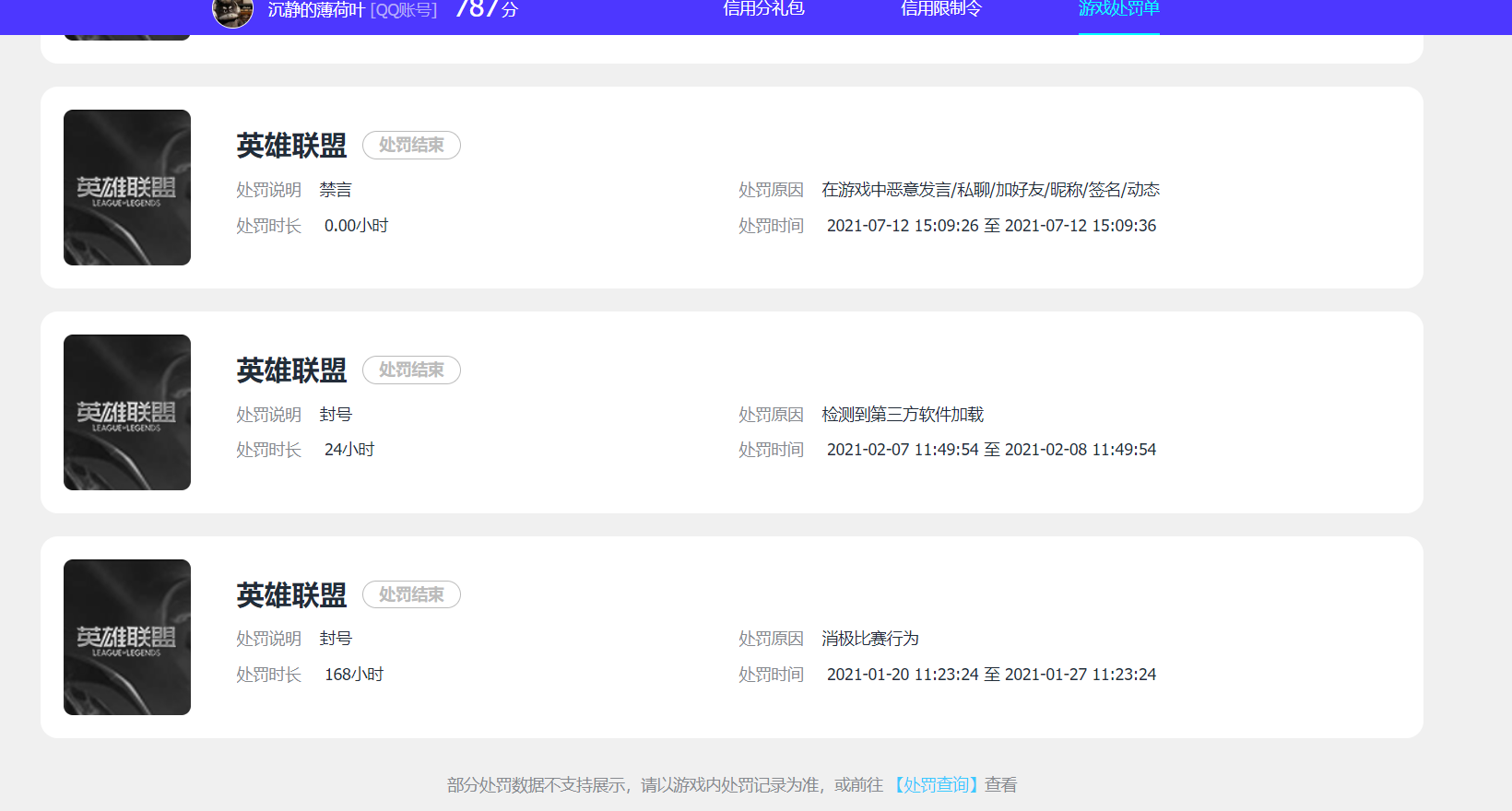This screenshot has height=811, width=1512.
Task: Click 英雄联盟 title of the 消极比赛行为 record
Action: tap(291, 595)
